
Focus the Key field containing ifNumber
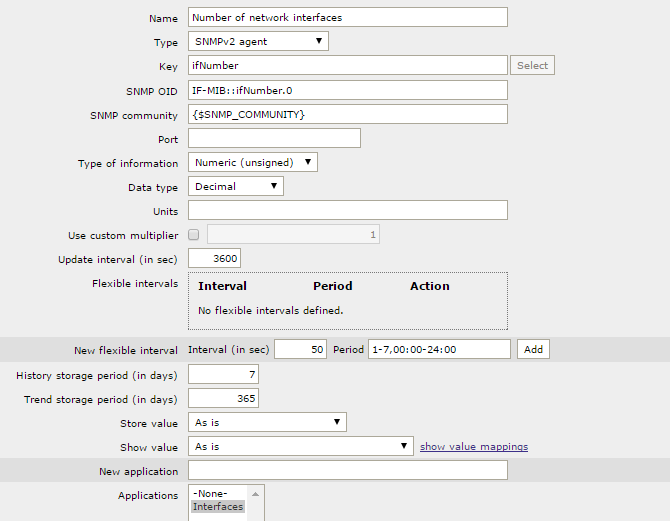click(347, 66)
